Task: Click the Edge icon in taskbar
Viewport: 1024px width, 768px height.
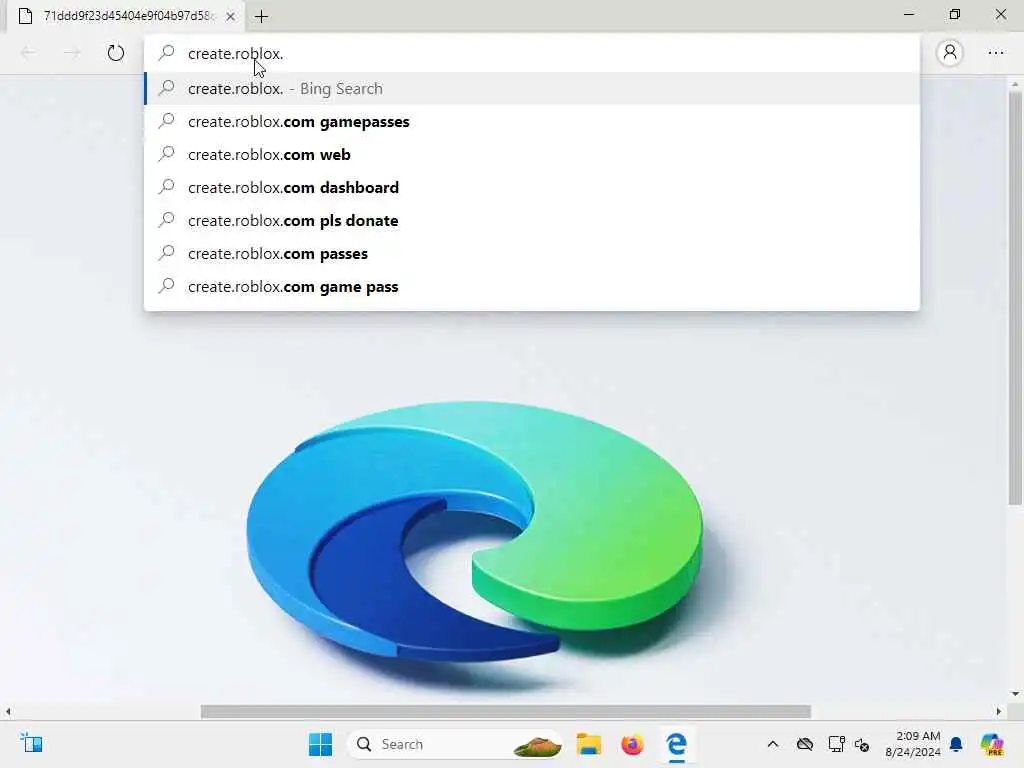Action: 677,744
